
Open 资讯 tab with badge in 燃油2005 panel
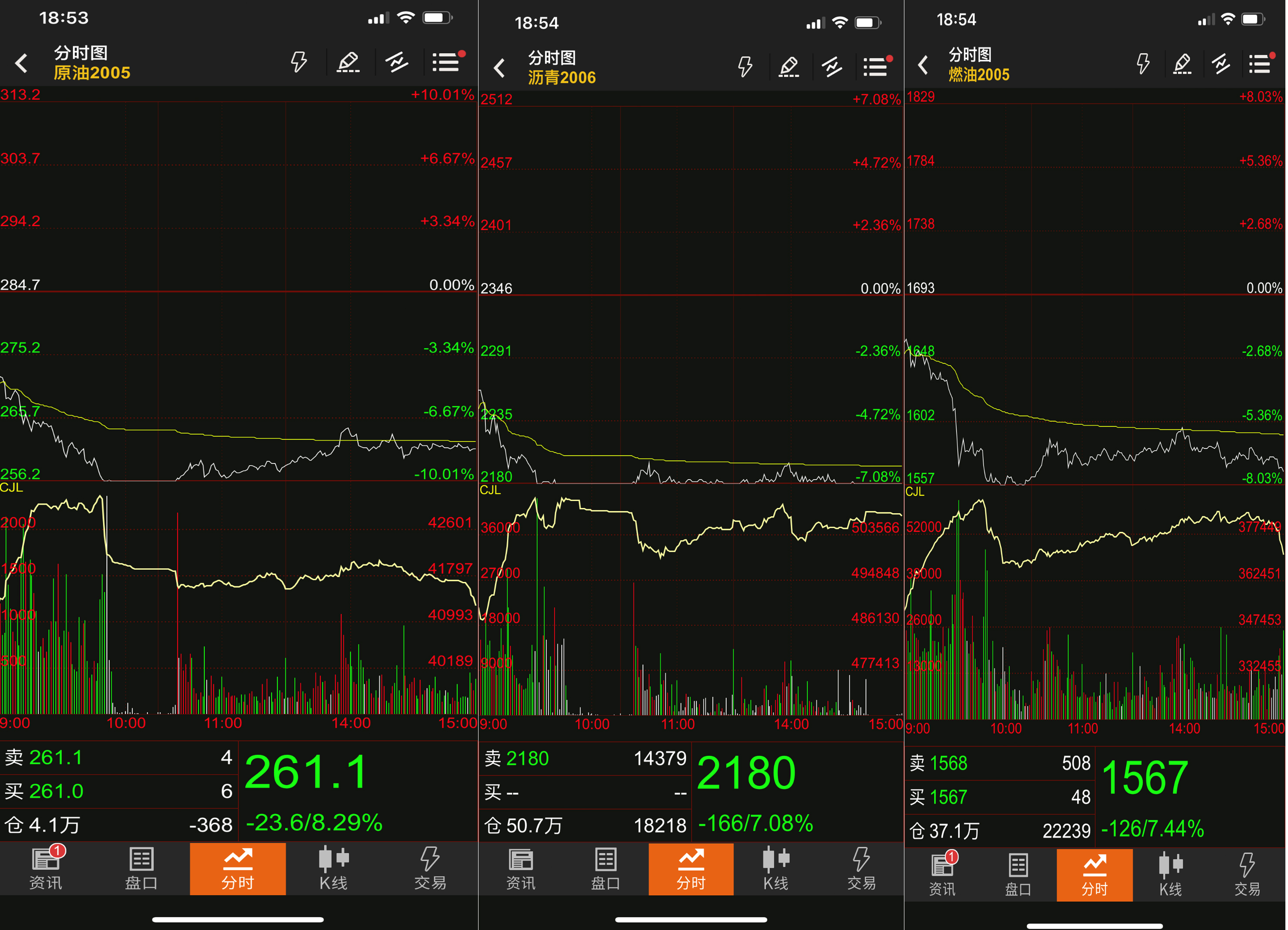point(943,874)
